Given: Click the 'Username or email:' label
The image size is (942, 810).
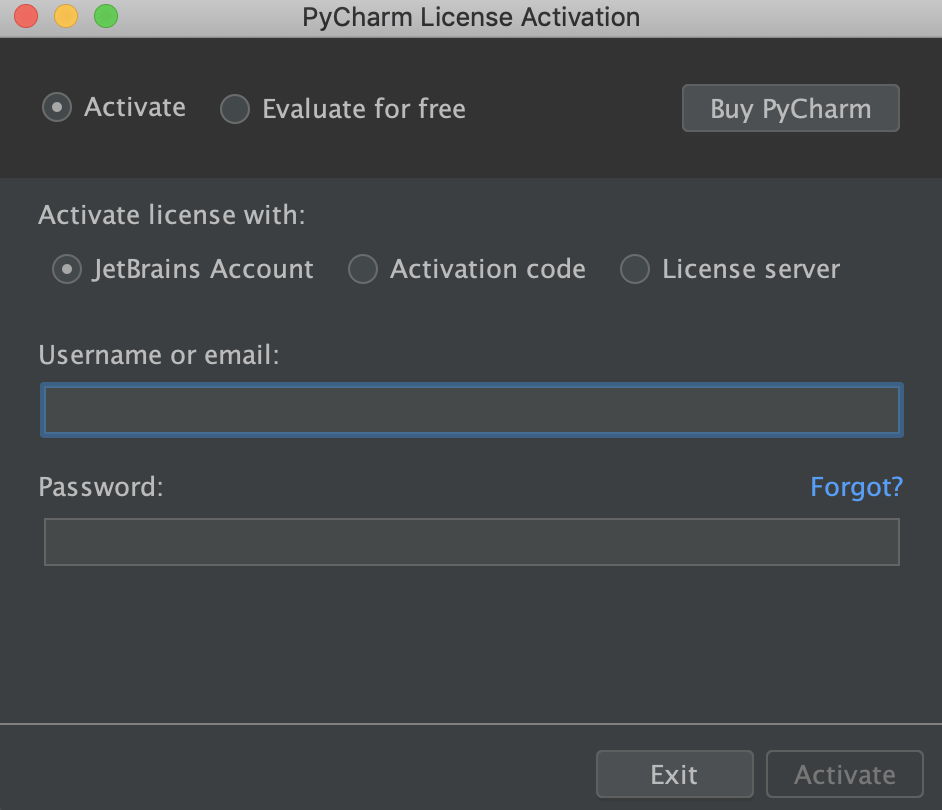Looking at the screenshot, I should (159, 355).
